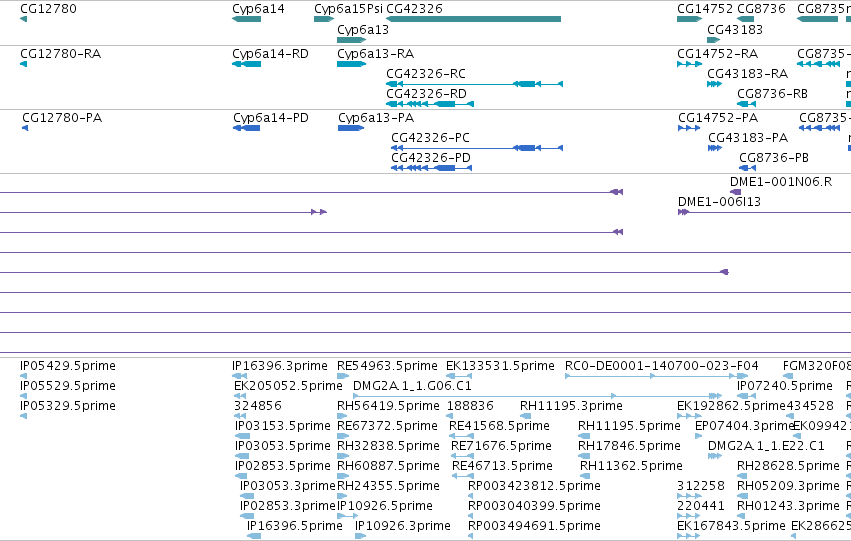Screen dimensions: 851x541
Task: Open transcript CG12780-RA
Action: (60, 54)
